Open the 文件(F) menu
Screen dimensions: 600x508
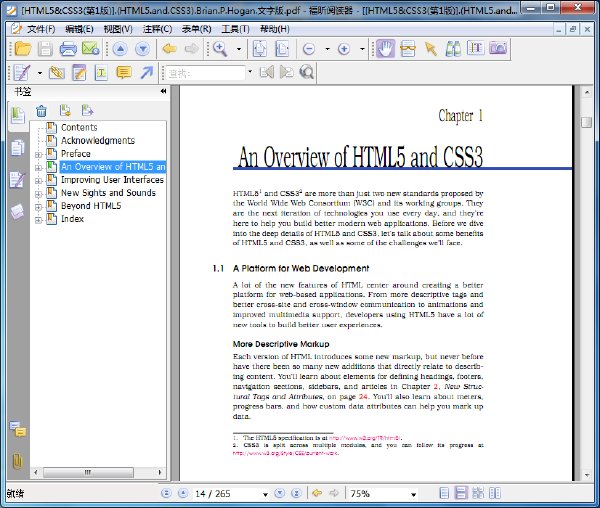tap(41, 29)
